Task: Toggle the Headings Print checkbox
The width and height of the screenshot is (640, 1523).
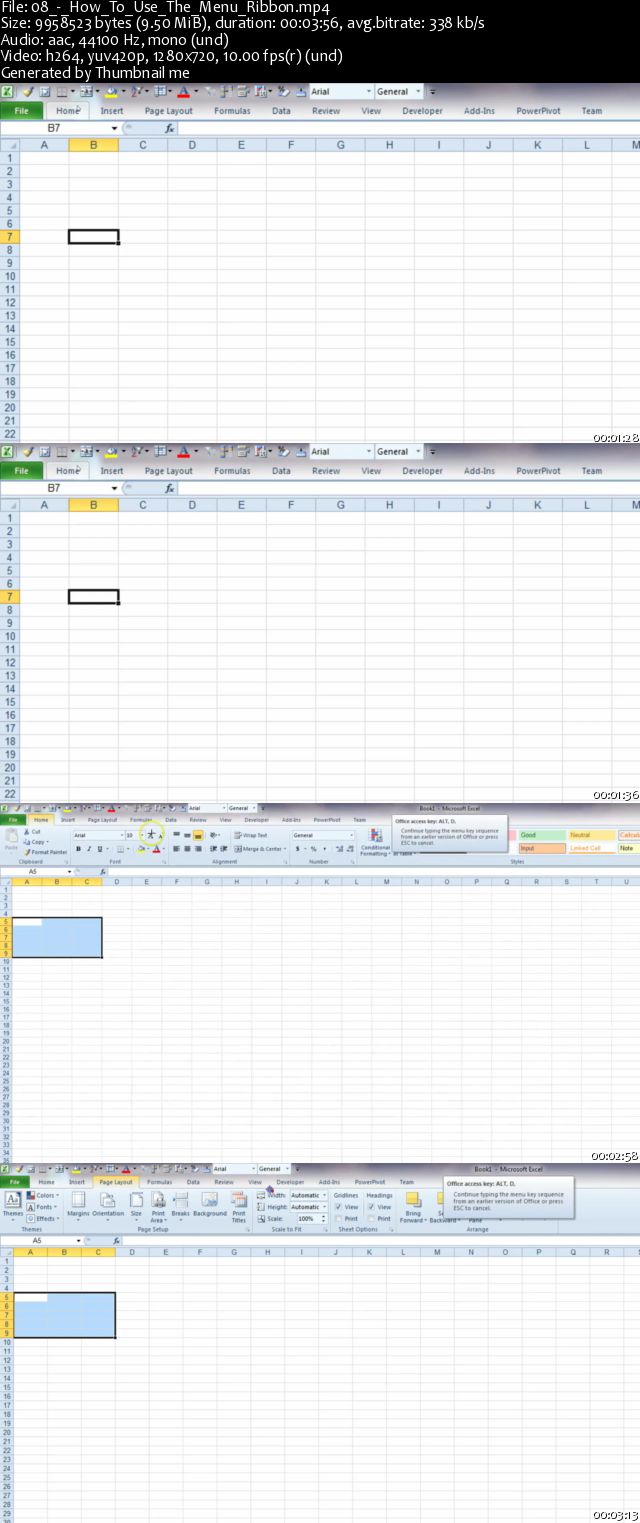Action: (x=371, y=1219)
